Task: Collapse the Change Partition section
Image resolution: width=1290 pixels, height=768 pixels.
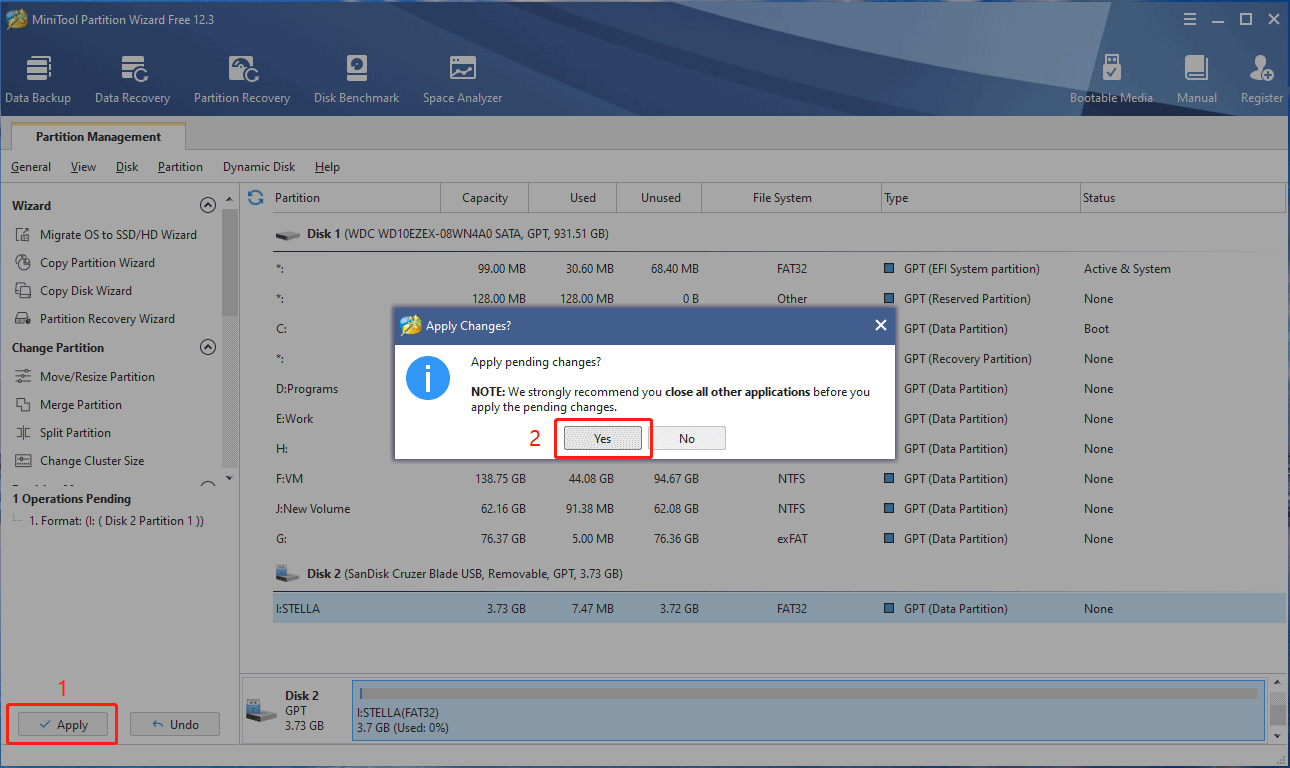Action: [x=208, y=347]
